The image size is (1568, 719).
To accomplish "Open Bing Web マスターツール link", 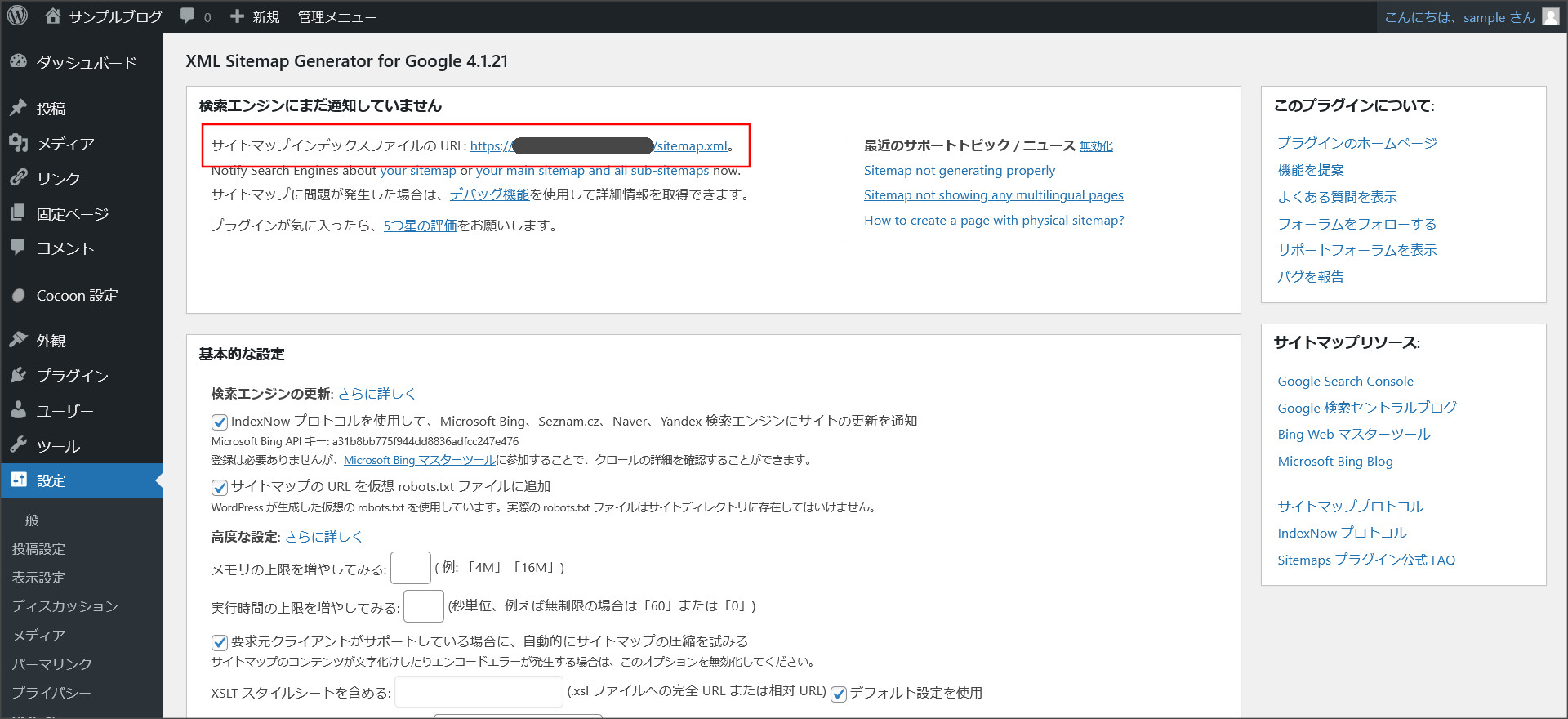I will point(1354,435).
